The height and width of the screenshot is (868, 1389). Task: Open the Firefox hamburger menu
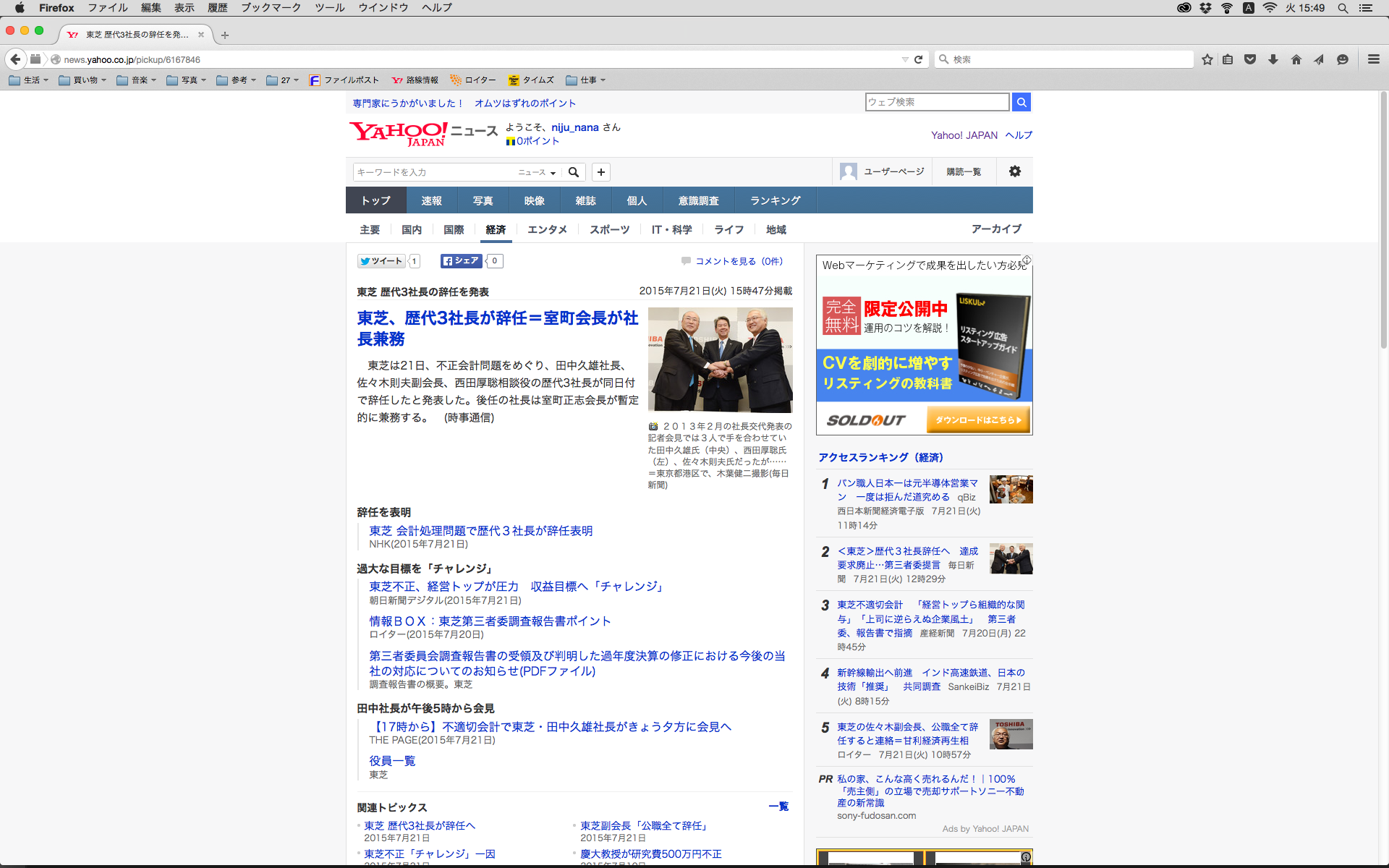tap(1373, 59)
